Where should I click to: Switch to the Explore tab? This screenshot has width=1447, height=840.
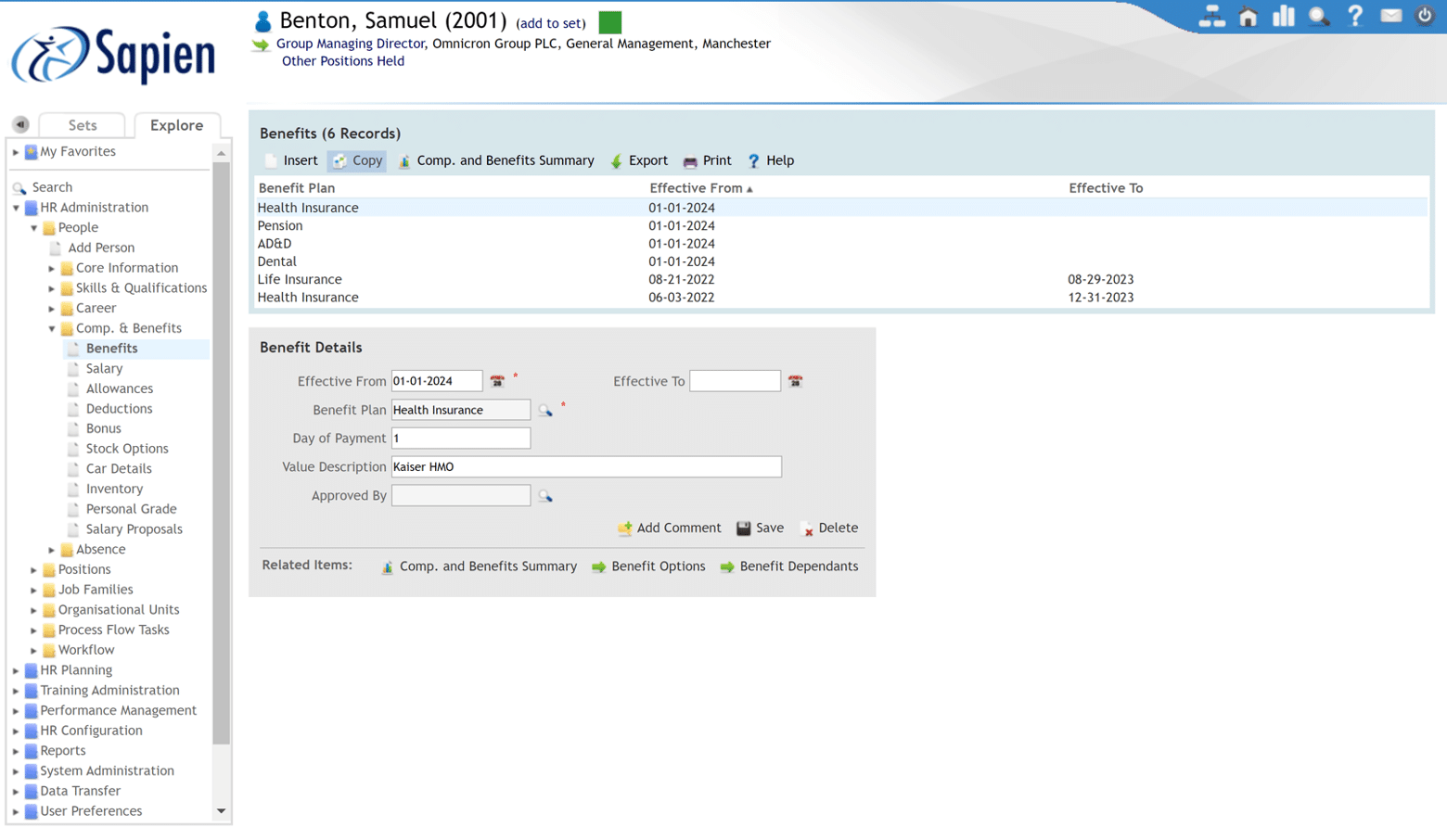click(x=177, y=125)
